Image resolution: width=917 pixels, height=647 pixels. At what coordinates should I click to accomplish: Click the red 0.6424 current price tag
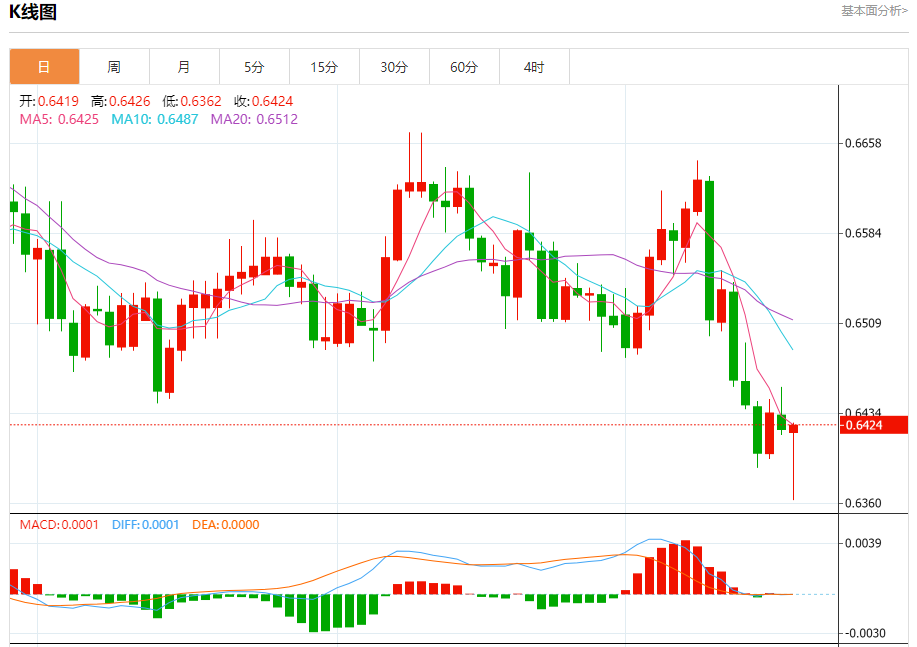(874, 425)
